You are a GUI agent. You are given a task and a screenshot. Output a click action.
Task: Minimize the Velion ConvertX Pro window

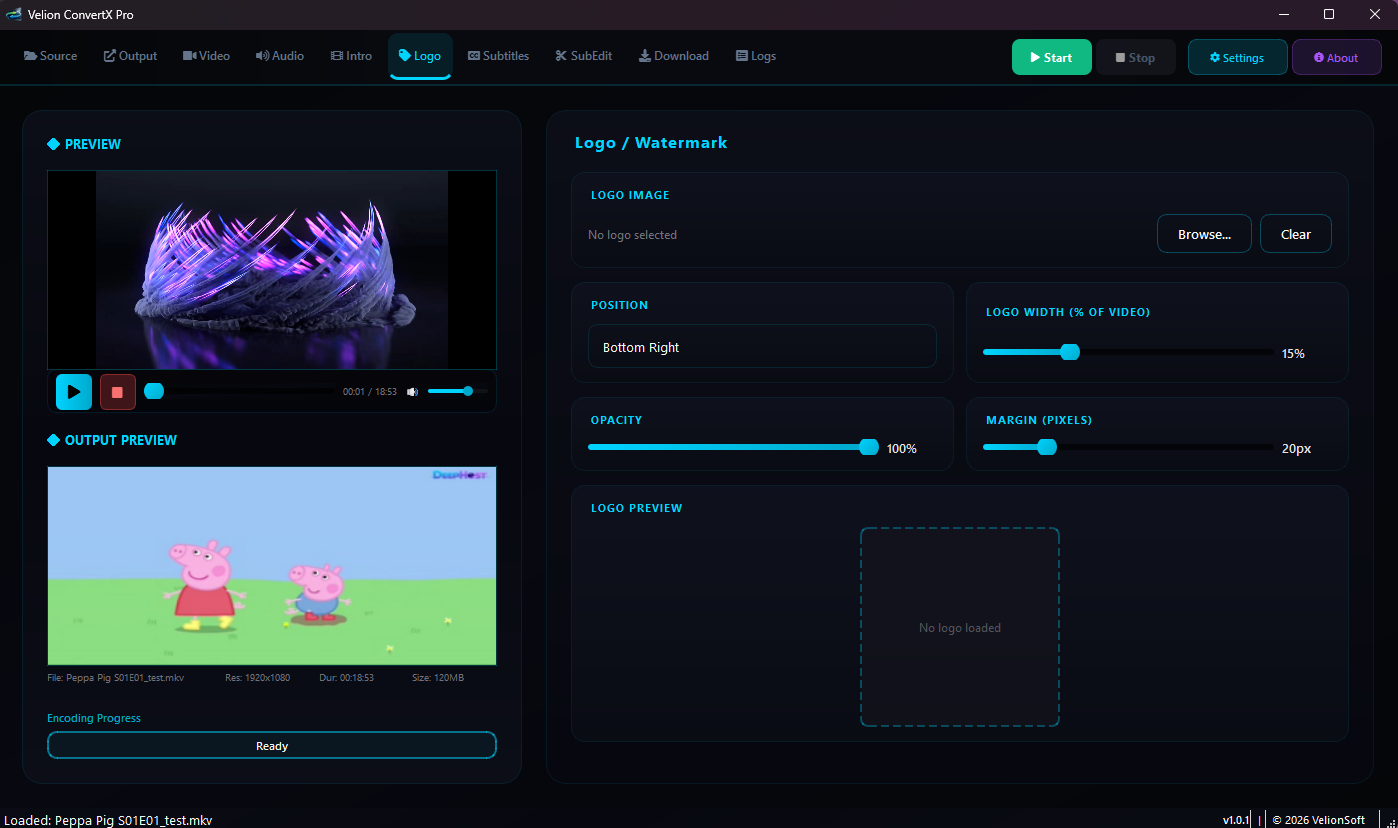pos(1282,14)
